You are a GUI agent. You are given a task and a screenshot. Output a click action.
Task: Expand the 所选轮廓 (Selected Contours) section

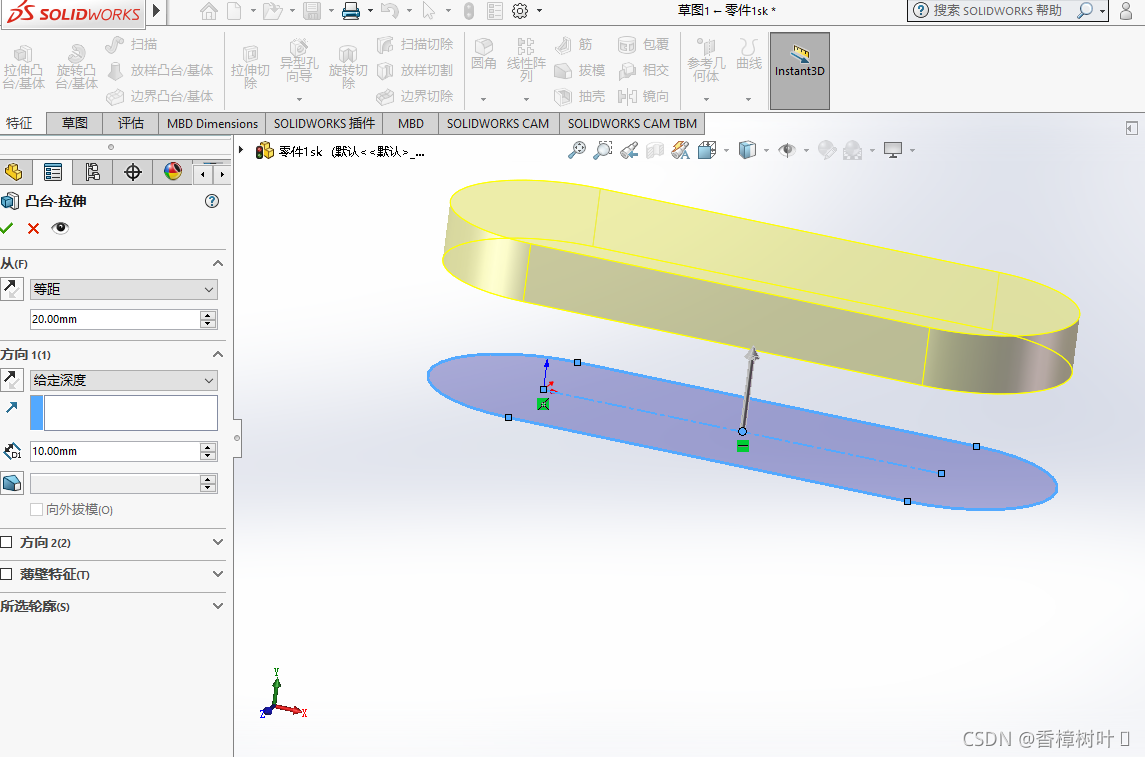coord(218,606)
